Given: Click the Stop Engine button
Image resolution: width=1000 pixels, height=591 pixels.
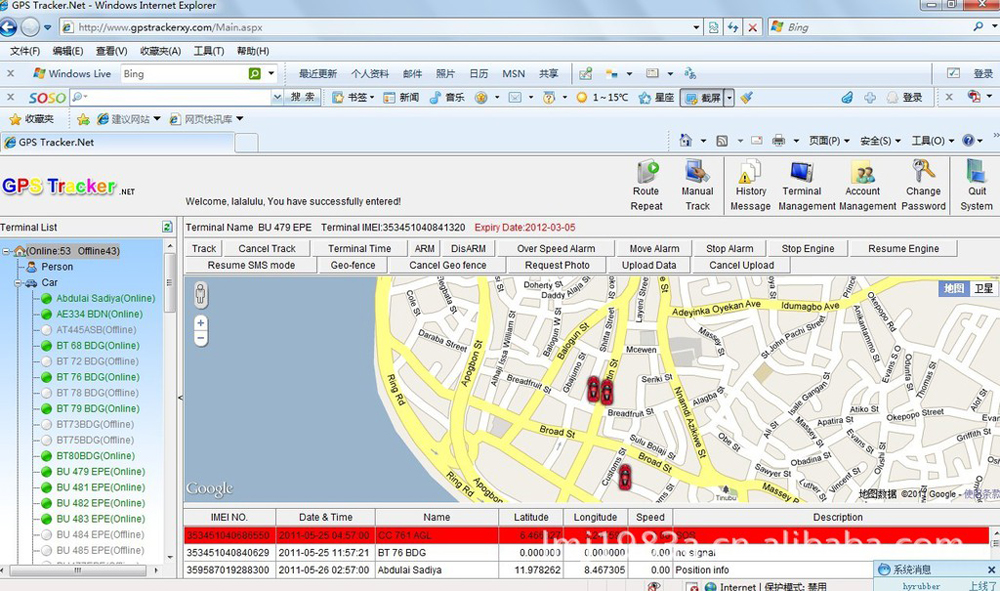Looking at the screenshot, I should click(x=807, y=249).
